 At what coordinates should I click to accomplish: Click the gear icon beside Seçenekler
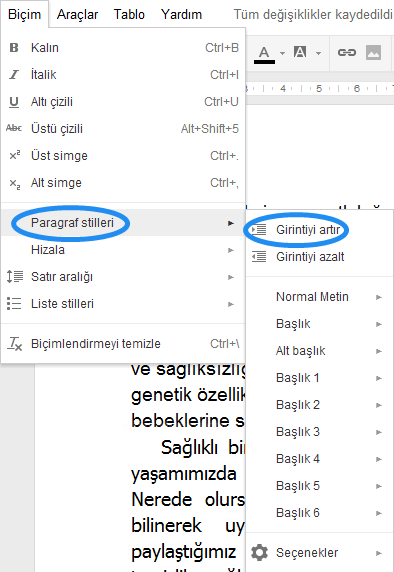click(259, 553)
